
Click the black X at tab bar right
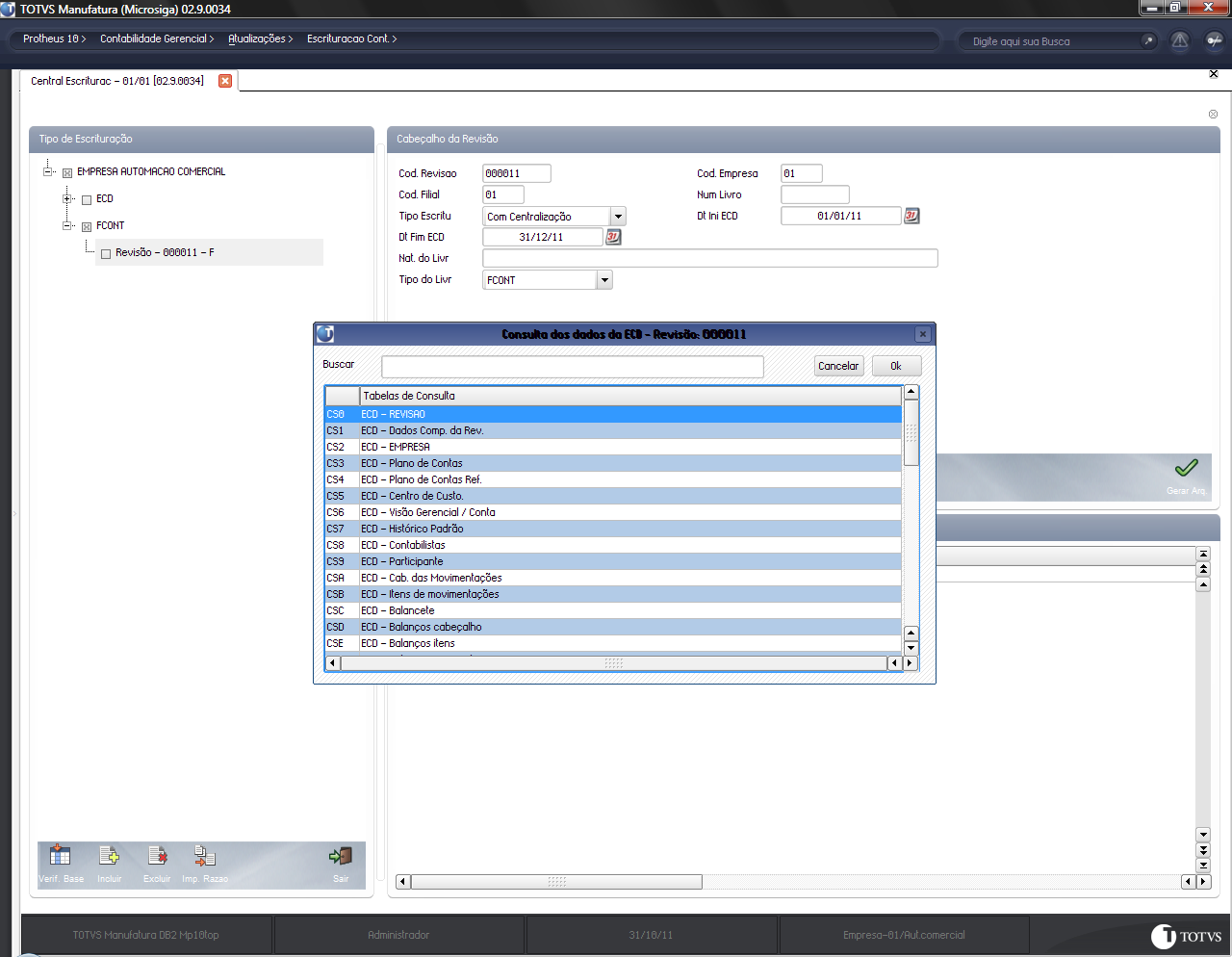click(1213, 74)
